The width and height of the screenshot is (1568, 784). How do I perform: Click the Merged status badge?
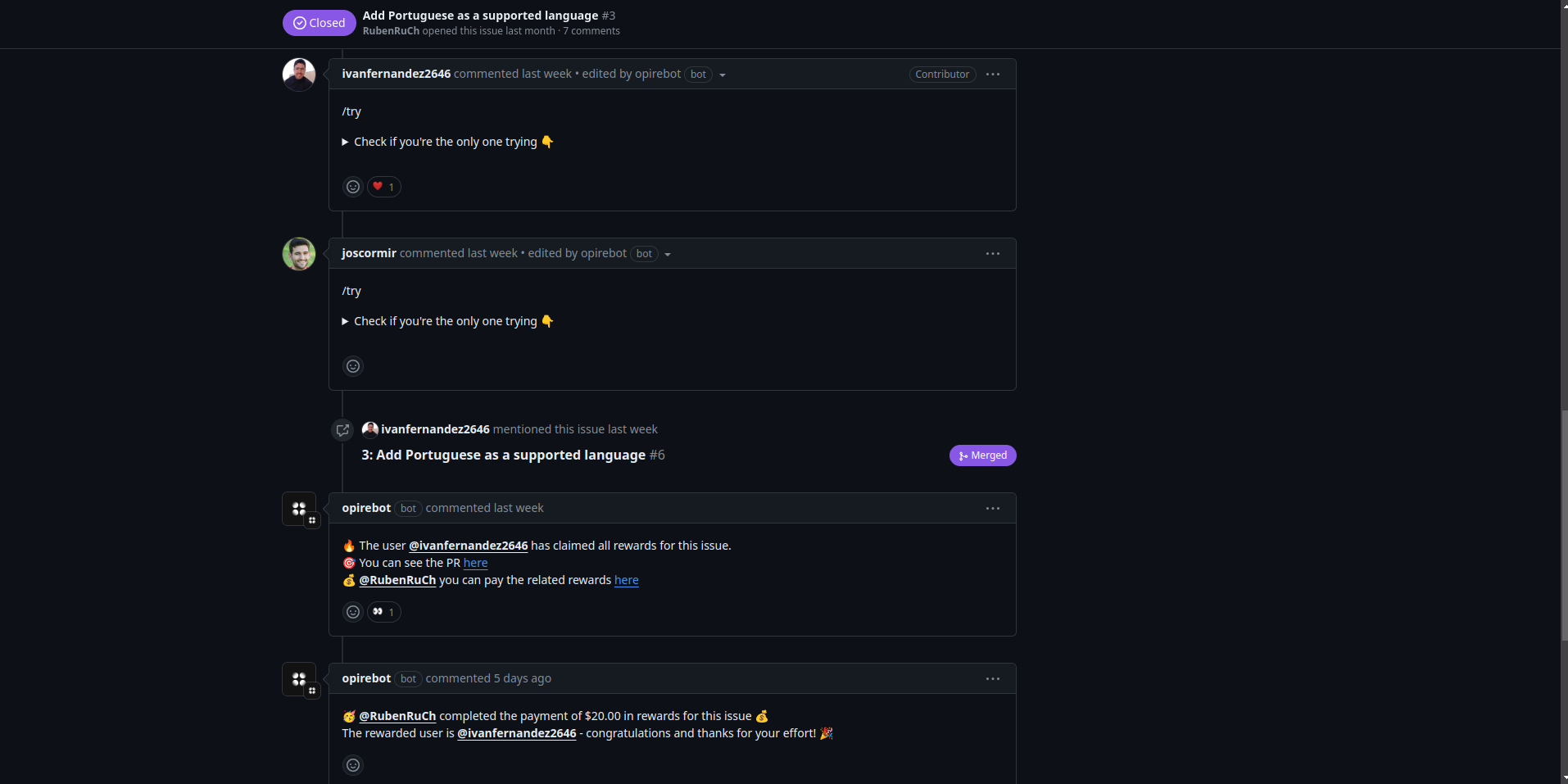click(983, 455)
